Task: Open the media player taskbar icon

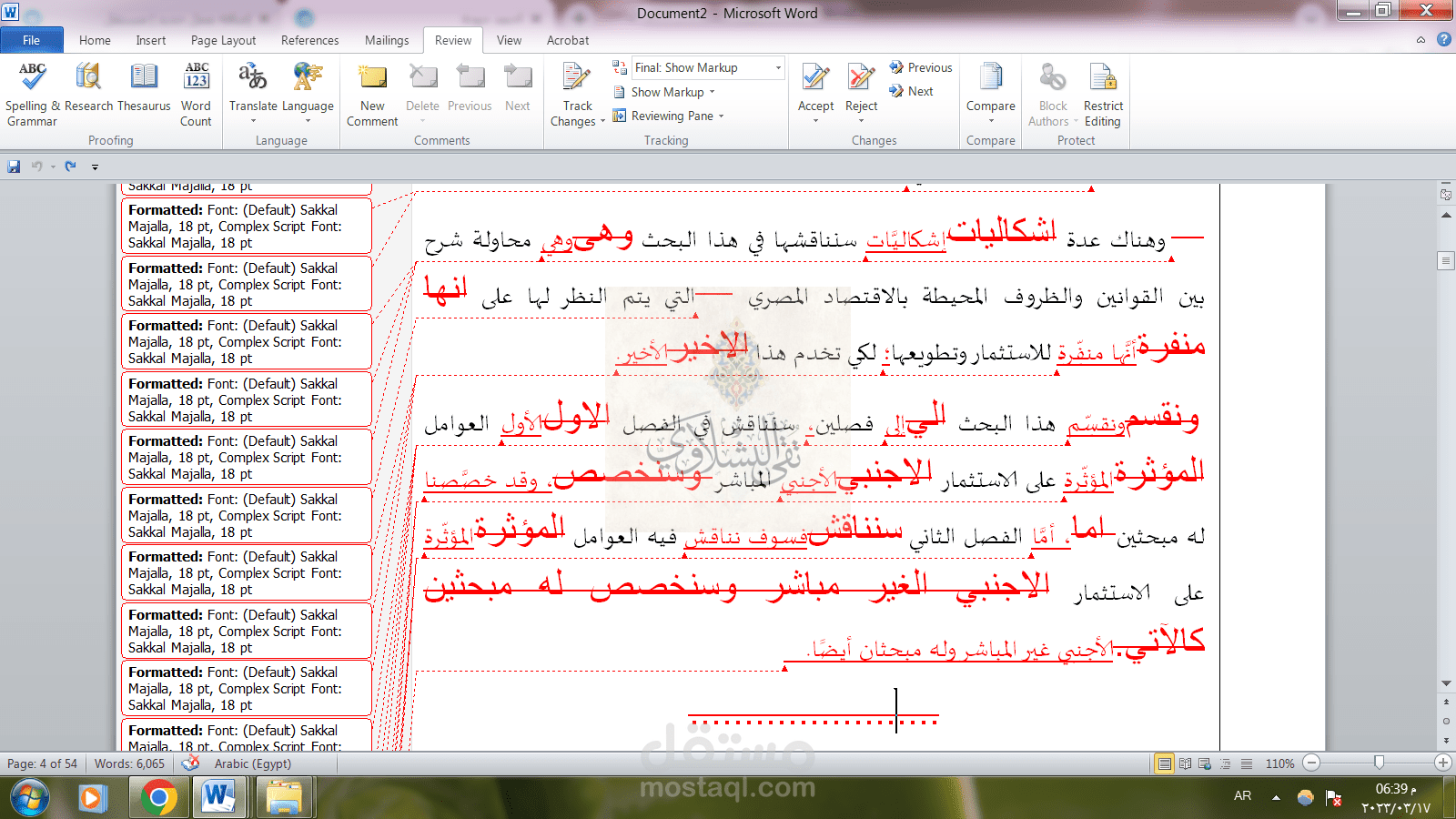Action: point(91,798)
